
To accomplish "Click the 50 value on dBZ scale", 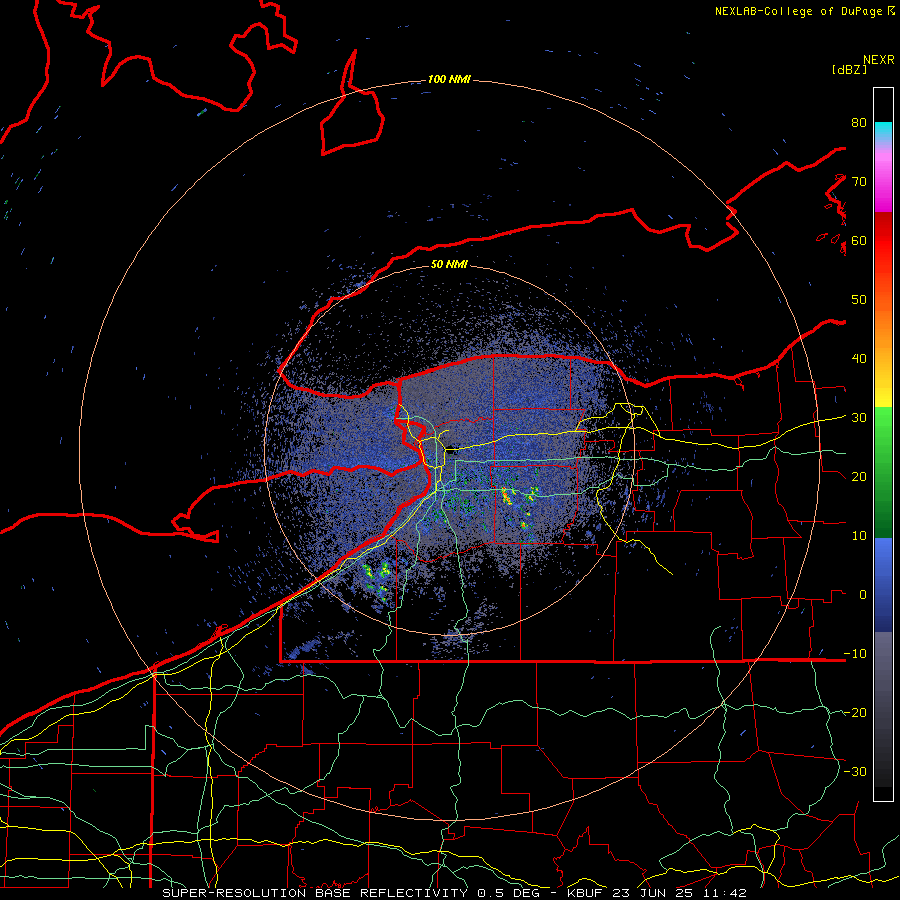I will [x=859, y=300].
